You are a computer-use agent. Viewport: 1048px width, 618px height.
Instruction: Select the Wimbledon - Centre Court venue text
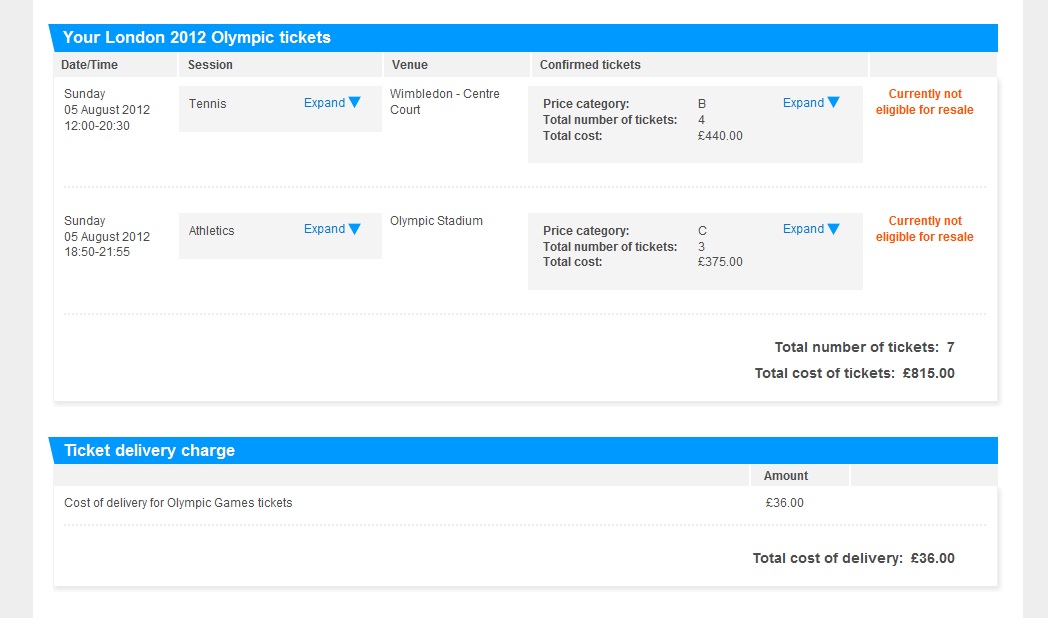444,102
